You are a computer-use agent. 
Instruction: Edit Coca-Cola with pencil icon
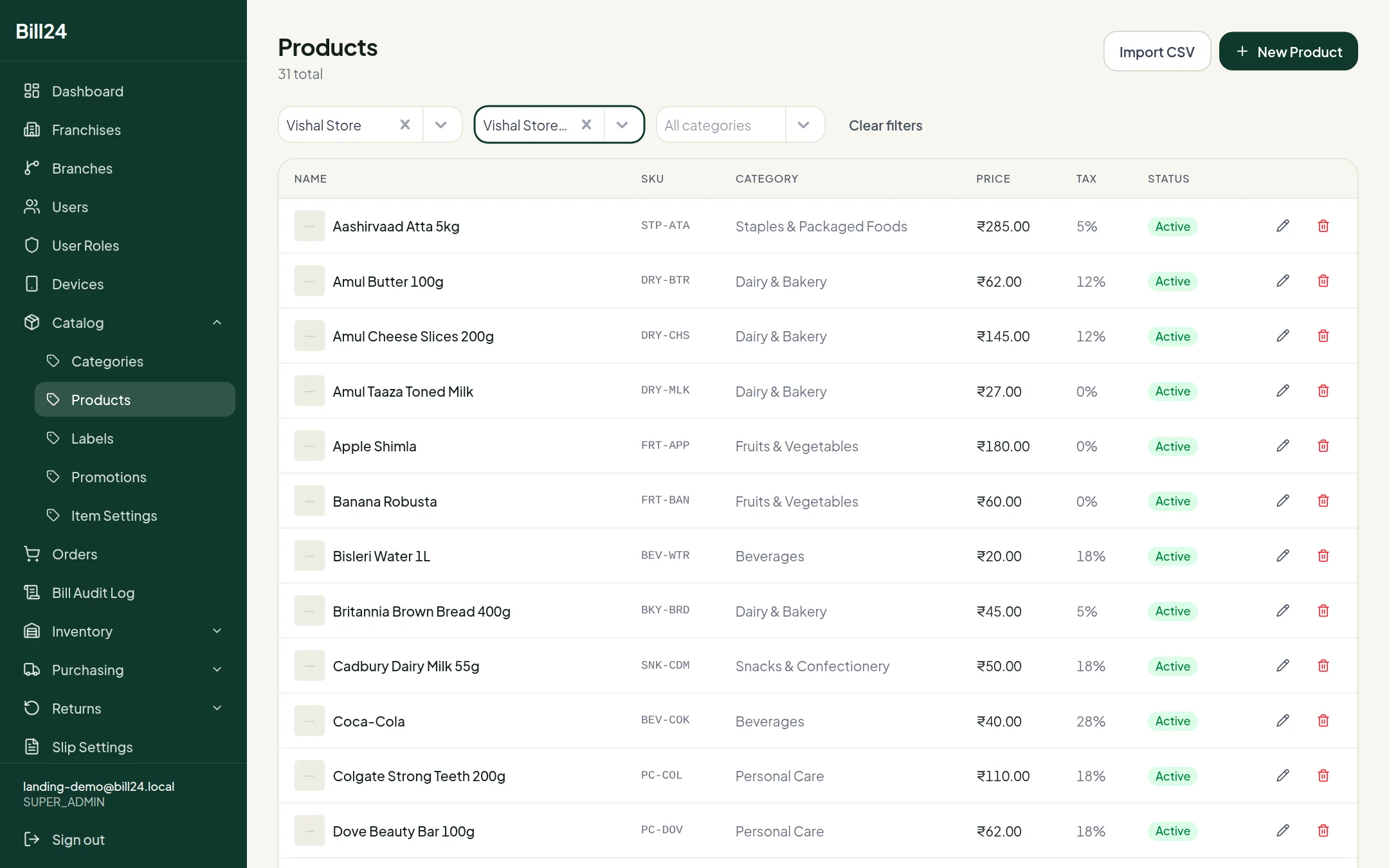click(x=1283, y=721)
